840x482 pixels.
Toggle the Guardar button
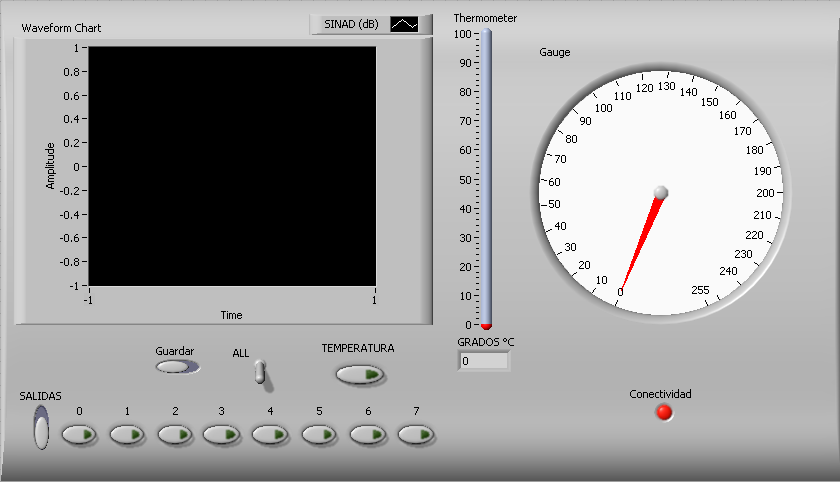177,367
